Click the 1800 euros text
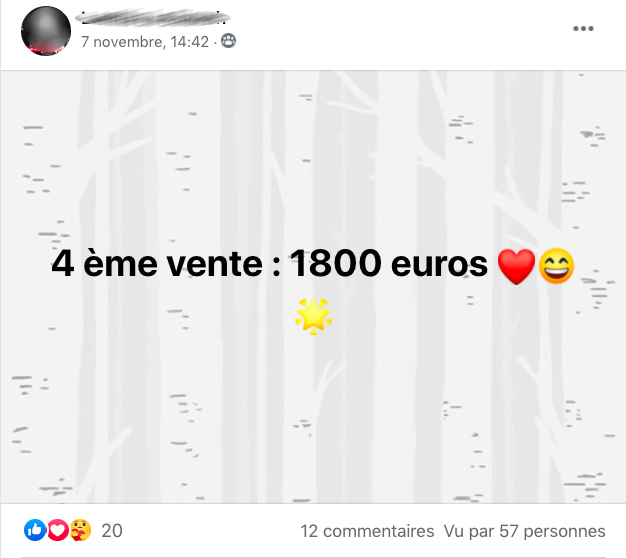This screenshot has height=558, width=626. coord(389,263)
